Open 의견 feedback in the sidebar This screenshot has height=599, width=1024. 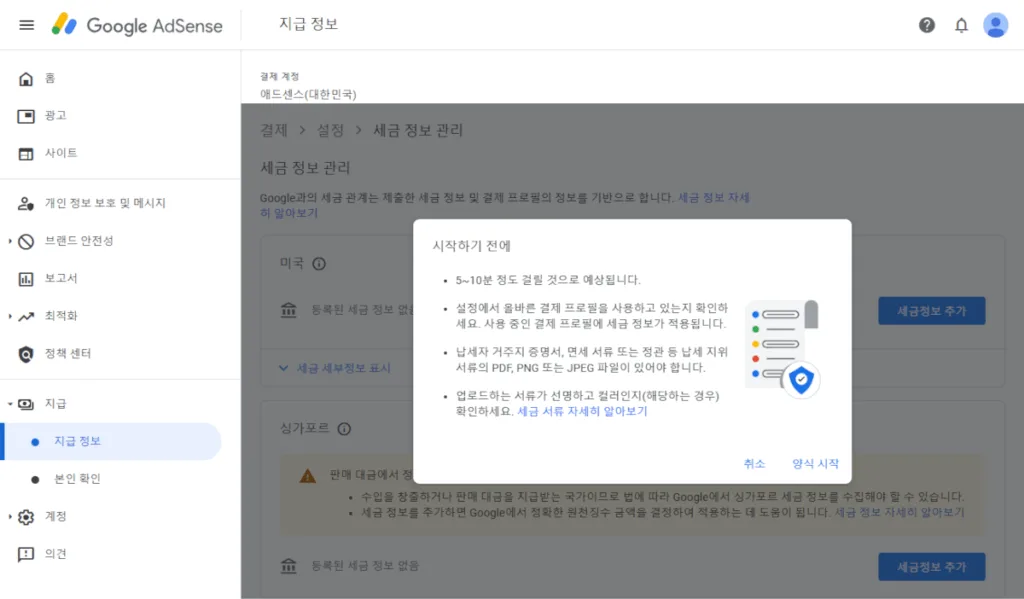click(55, 553)
